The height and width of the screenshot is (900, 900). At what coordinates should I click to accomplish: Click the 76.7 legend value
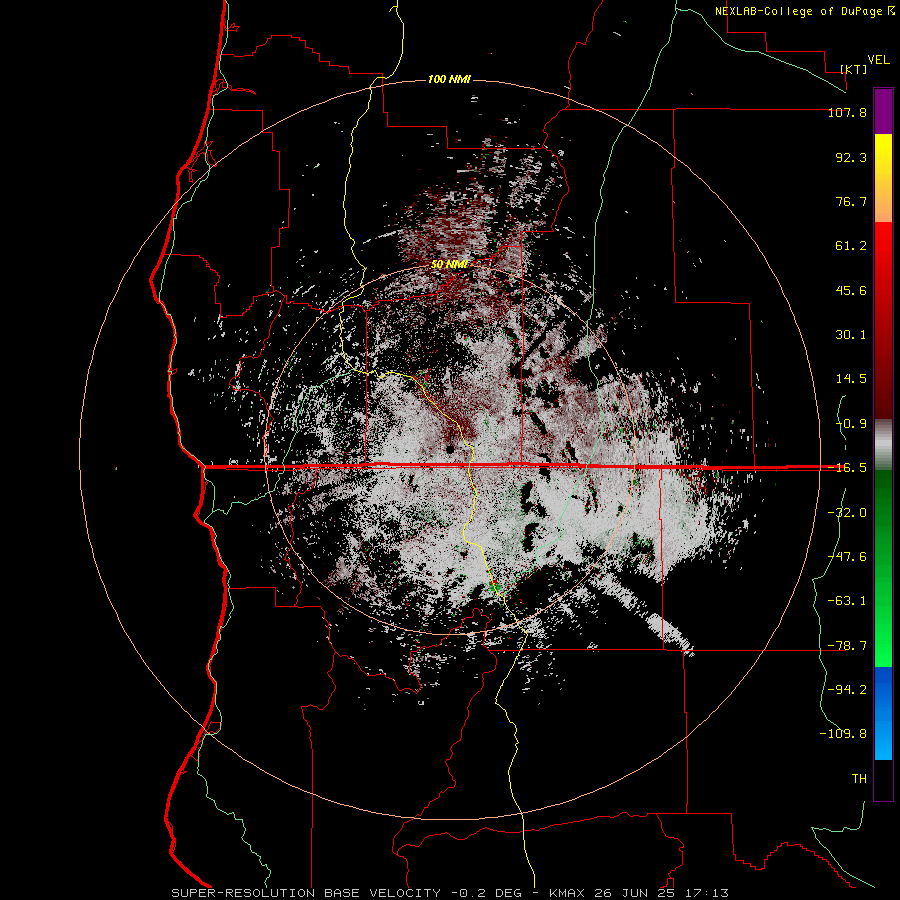tap(851, 201)
